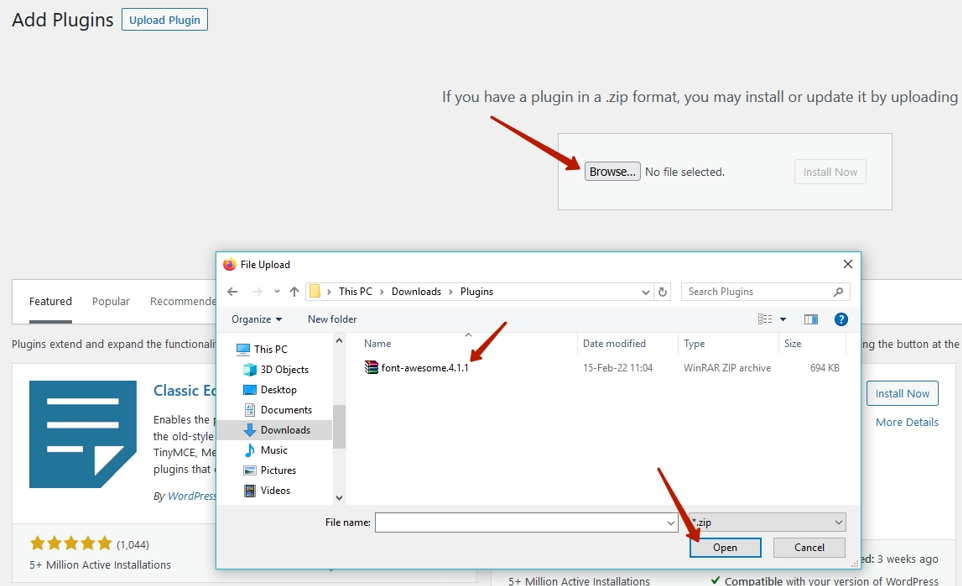Close the File Upload dialog
This screenshot has height=586, width=962.
tap(848, 264)
